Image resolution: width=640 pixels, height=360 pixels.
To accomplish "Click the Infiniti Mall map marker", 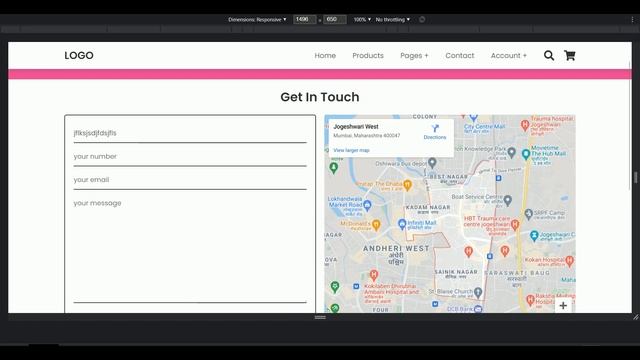I will (402, 223).
